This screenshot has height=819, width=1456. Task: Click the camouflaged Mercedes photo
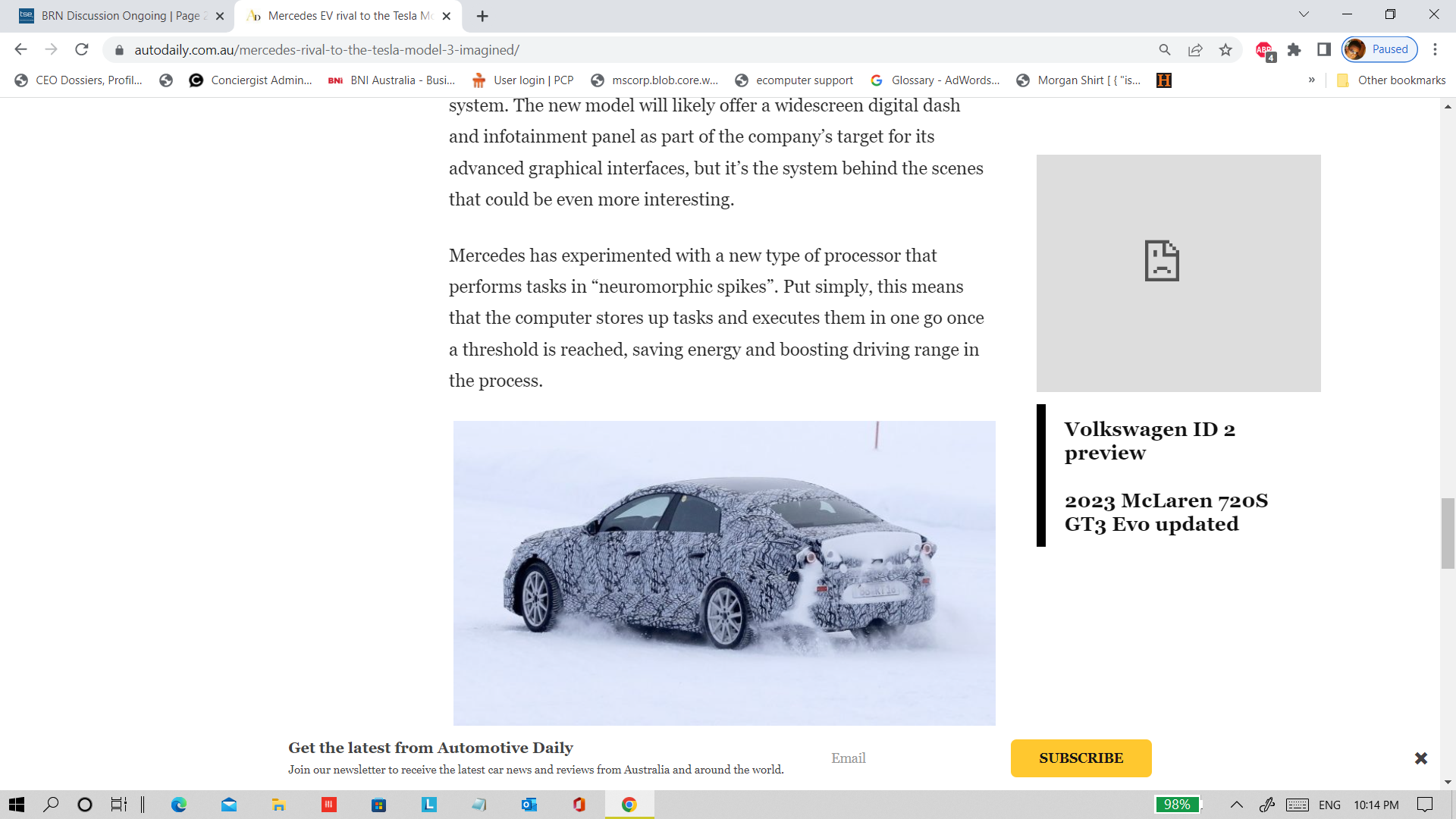click(724, 573)
